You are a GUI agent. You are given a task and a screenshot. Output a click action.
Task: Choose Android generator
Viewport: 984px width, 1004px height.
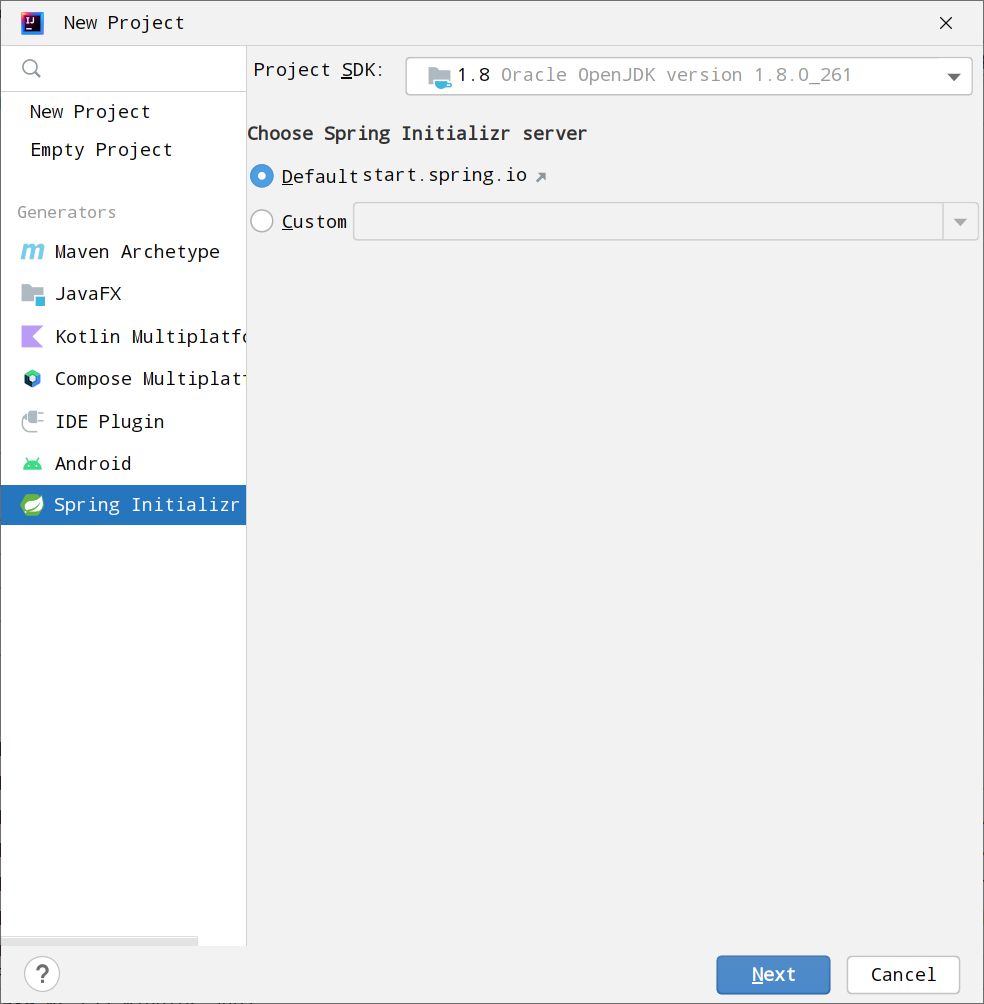click(x=124, y=464)
